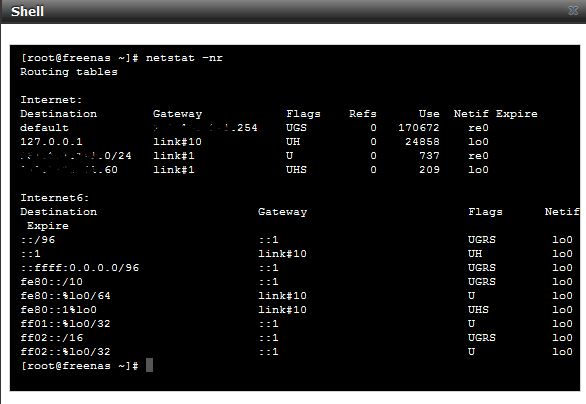Click the '::ffff:0.0.0.0/96' destination
This screenshot has width=586, height=404.
80,268
